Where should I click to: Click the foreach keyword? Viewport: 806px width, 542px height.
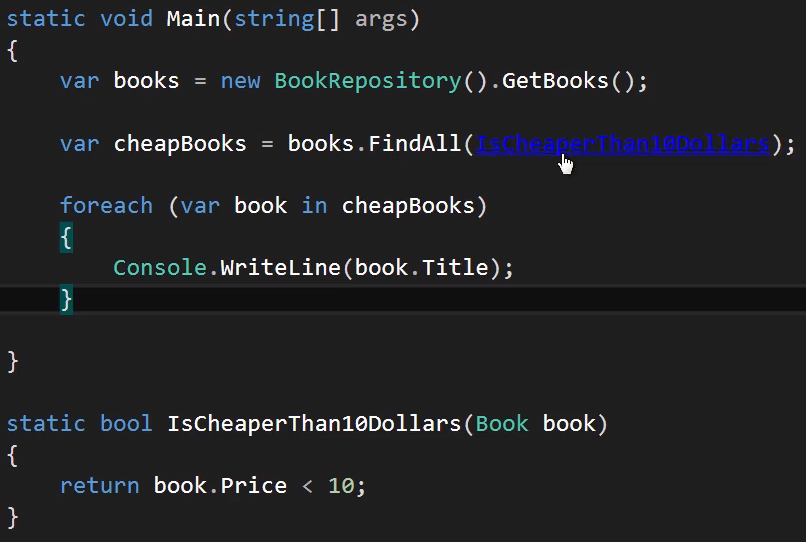pos(106,205)
